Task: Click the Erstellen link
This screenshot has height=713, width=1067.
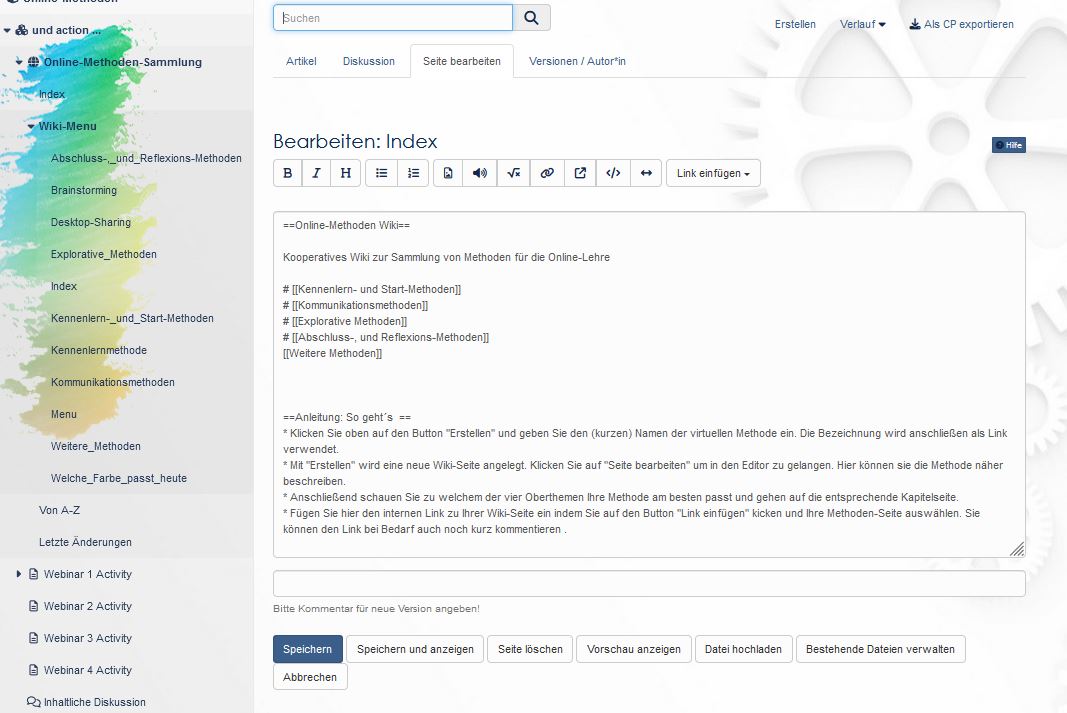Action: [795, 24]
